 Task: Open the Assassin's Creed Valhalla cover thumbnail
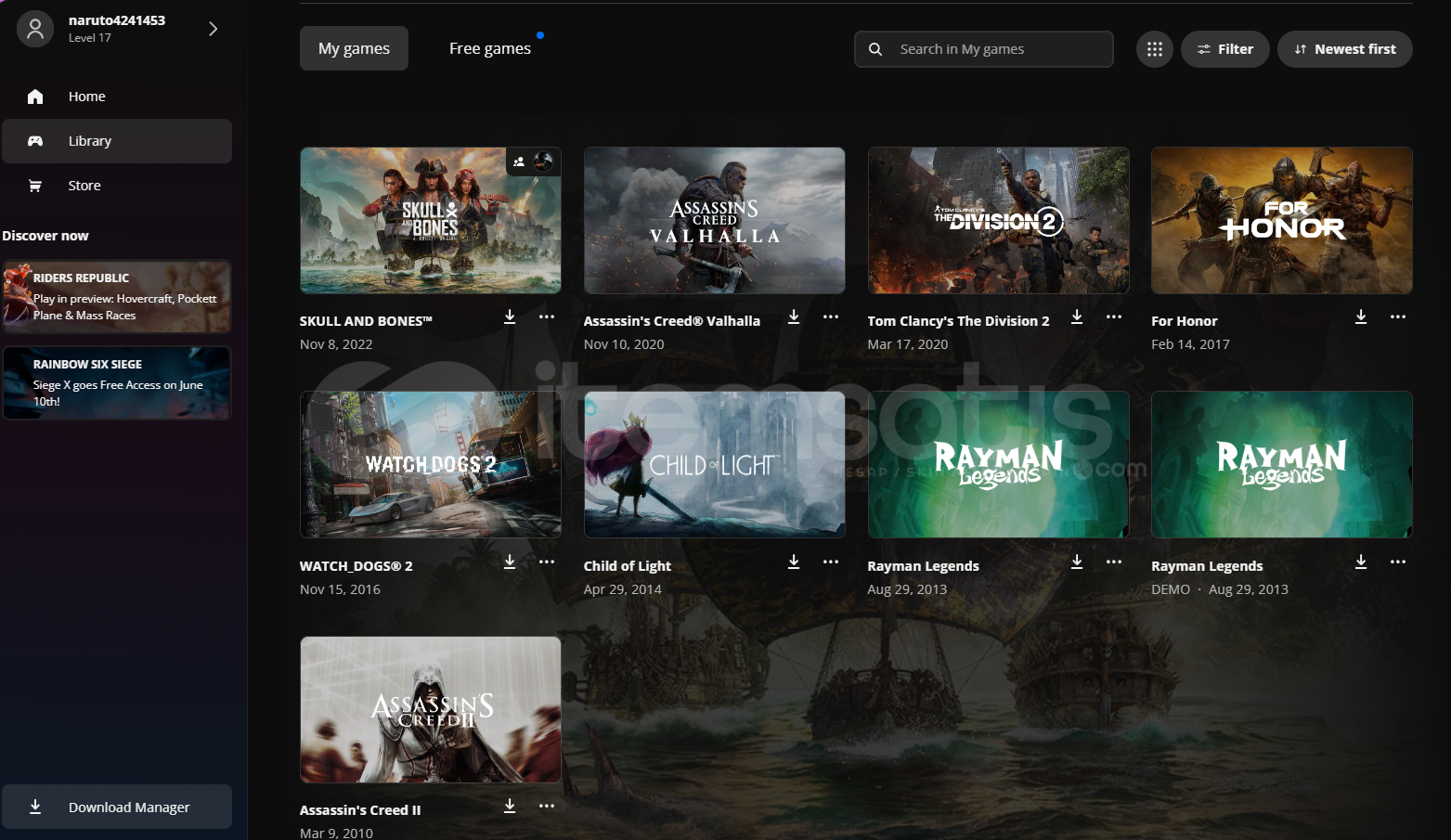(715, 220)
